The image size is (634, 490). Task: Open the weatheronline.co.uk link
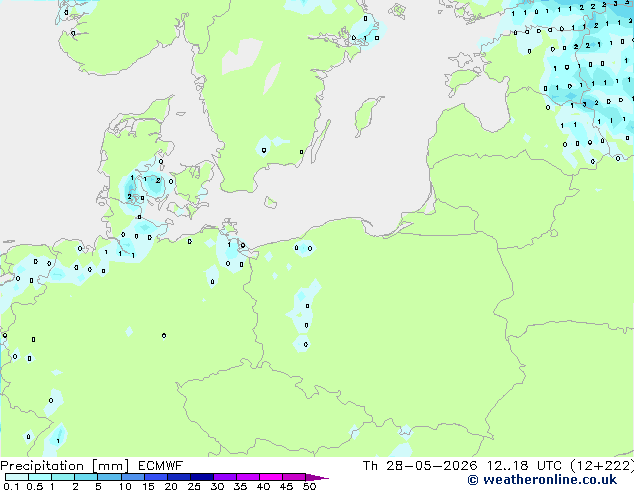(x=542, y=480)
